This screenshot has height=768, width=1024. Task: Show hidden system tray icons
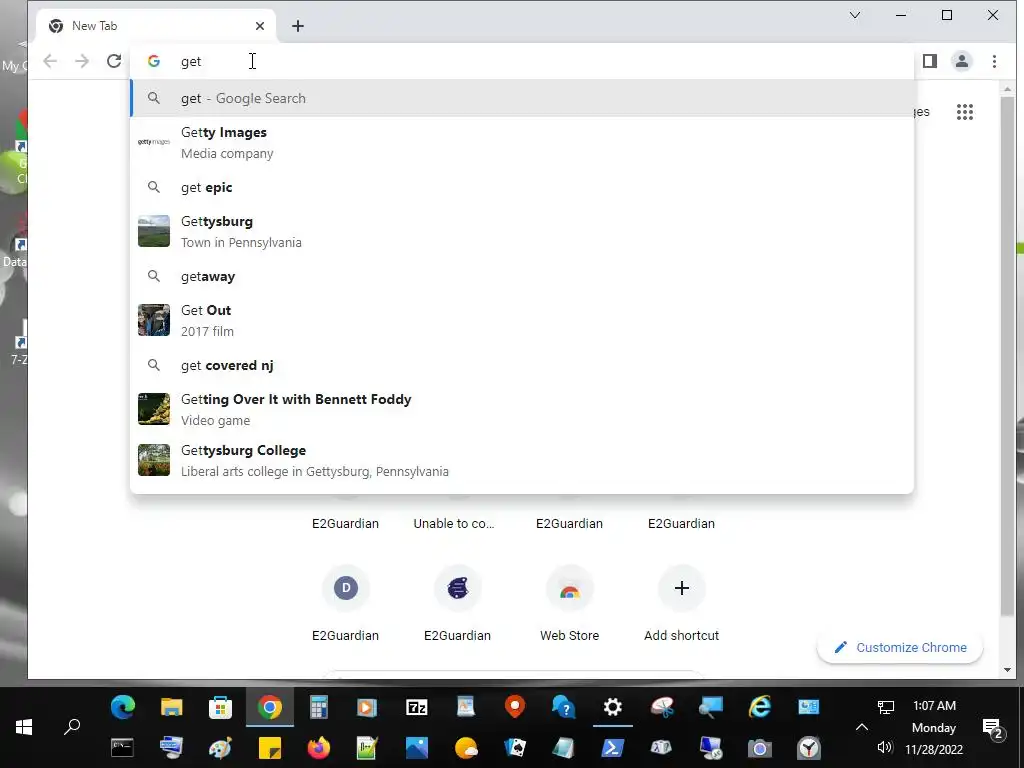point(861,727)
